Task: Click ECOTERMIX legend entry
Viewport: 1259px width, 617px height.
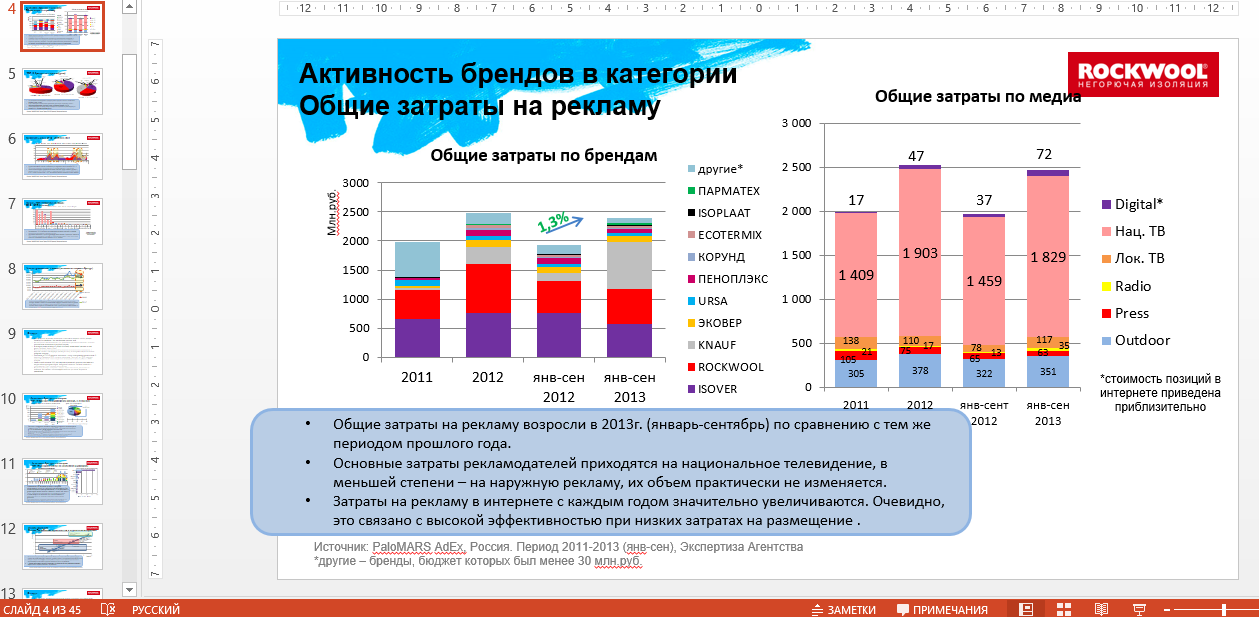Action: (x=724, y=234)
